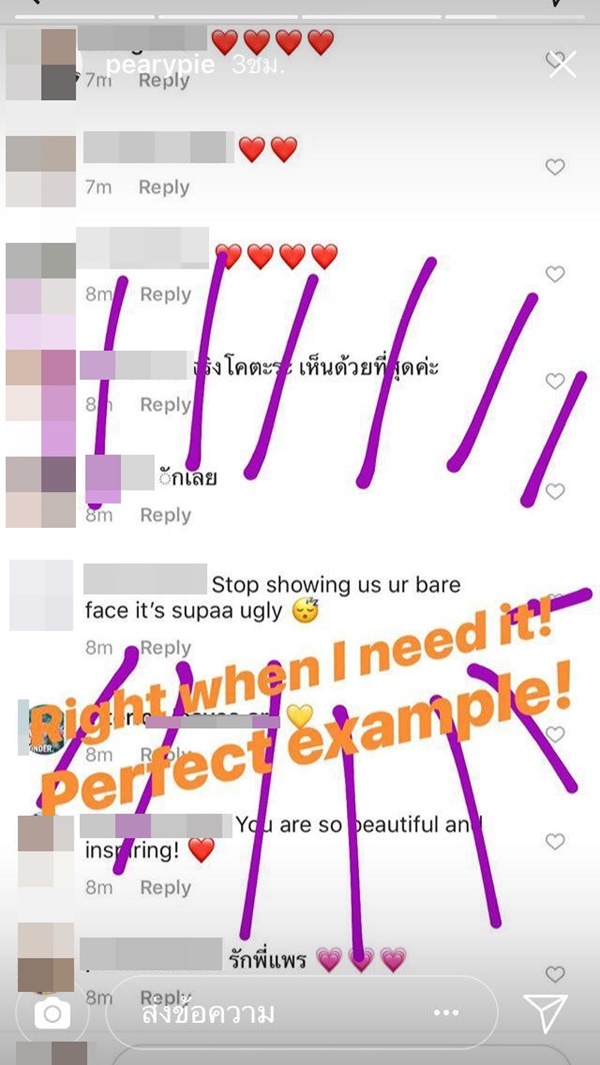Reply to the 'supaa ugly' comment
The width and height of the screenshot is (600, 1065).
tap(164, 648)
